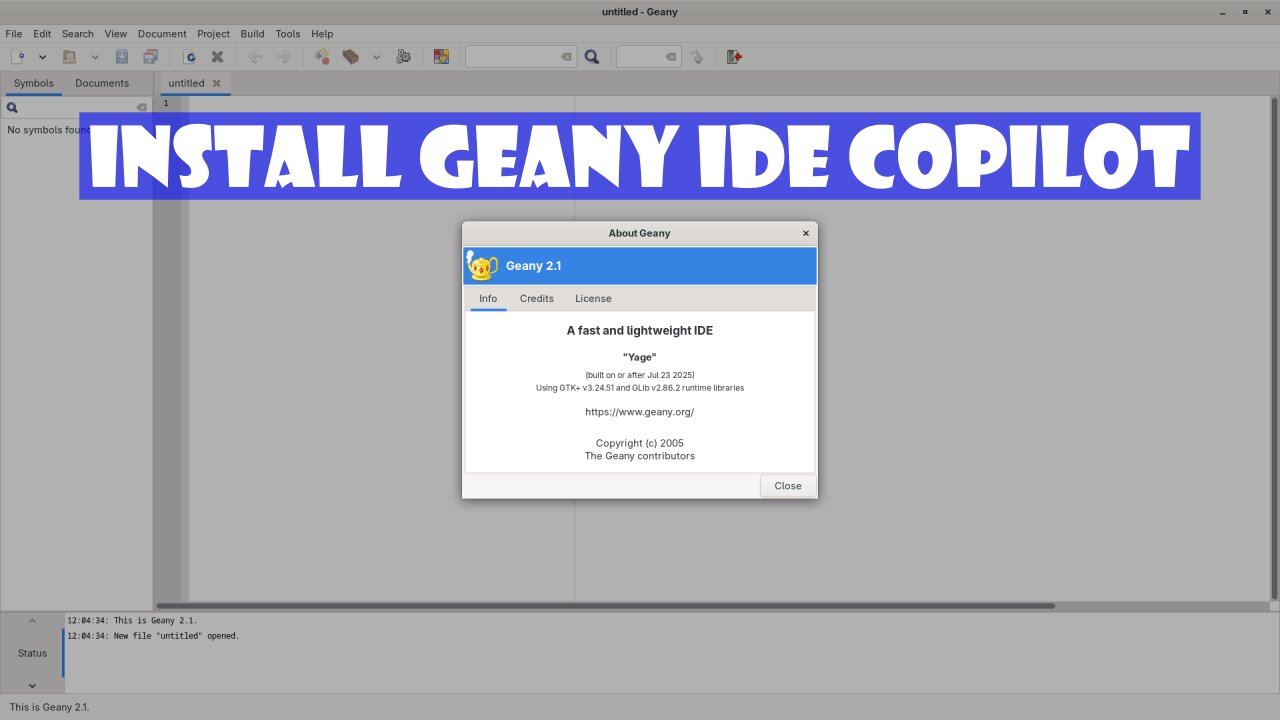Open the Color Chooser toolbar icon
The width and height of the screenshot is (1280, 720).
441,57
